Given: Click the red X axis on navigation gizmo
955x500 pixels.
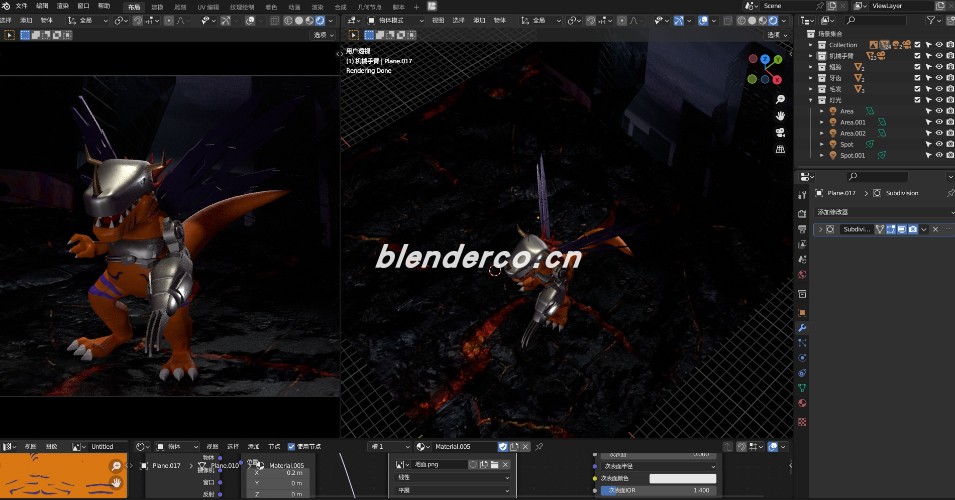Looking at the screenshot, I should point(777,80).
